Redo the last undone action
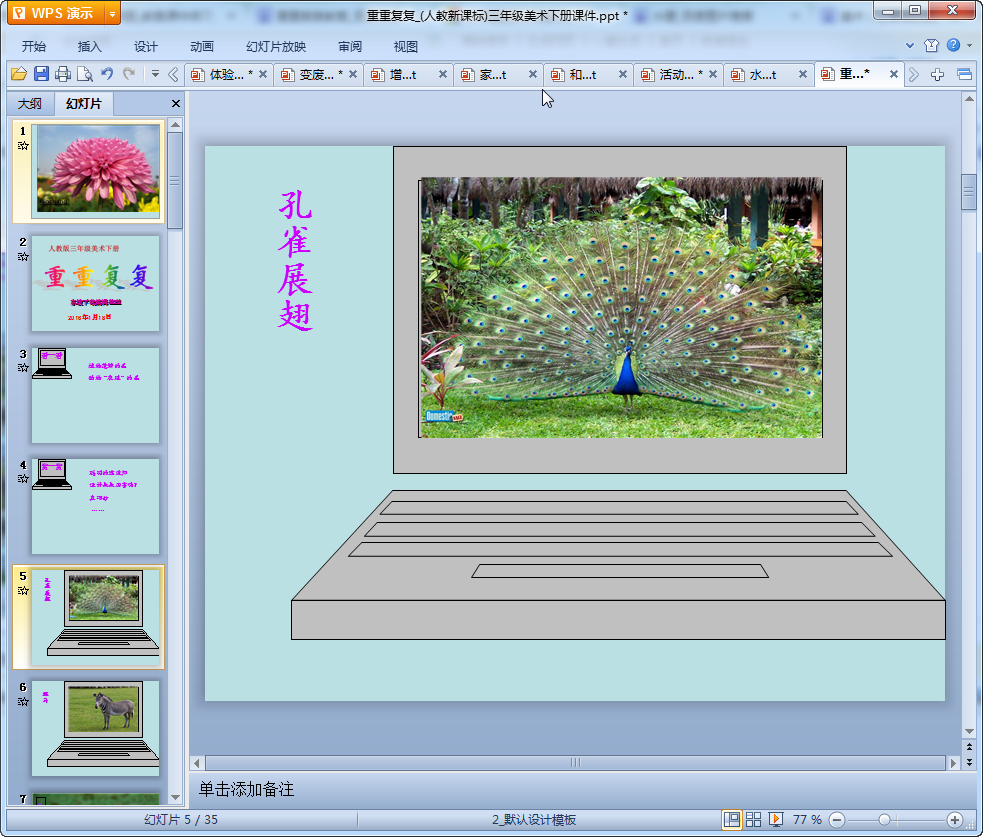Viewport: 983px width, 837px height. pyautogui.click(x=129, y=74)
